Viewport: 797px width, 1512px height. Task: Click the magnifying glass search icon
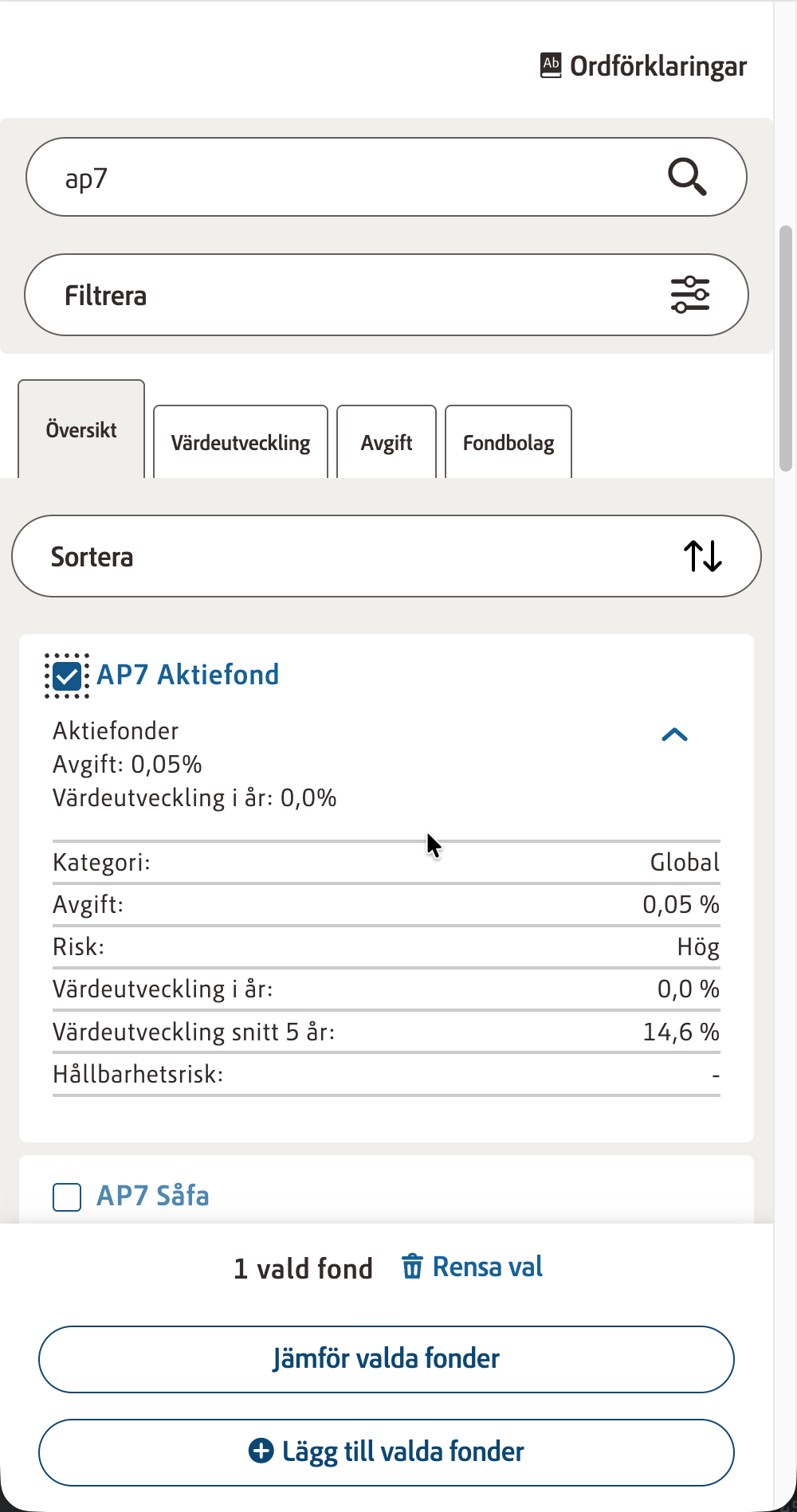(687, 177)
